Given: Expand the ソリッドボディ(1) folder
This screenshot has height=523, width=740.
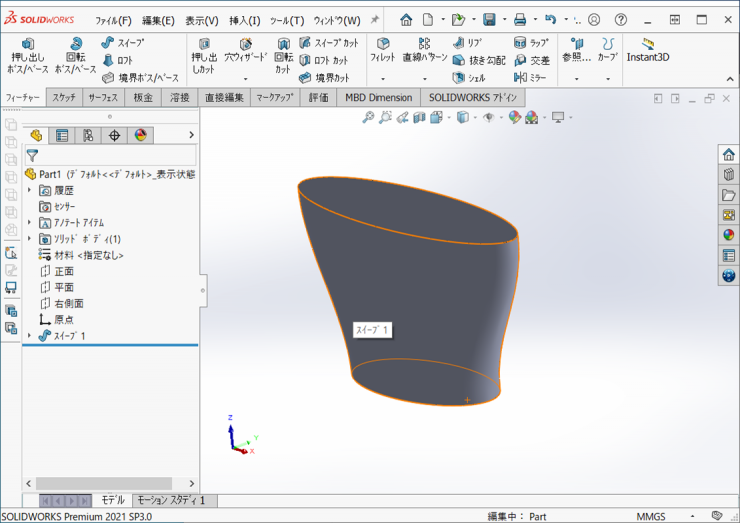Looking at the screenshot, I should pos(29,239).
